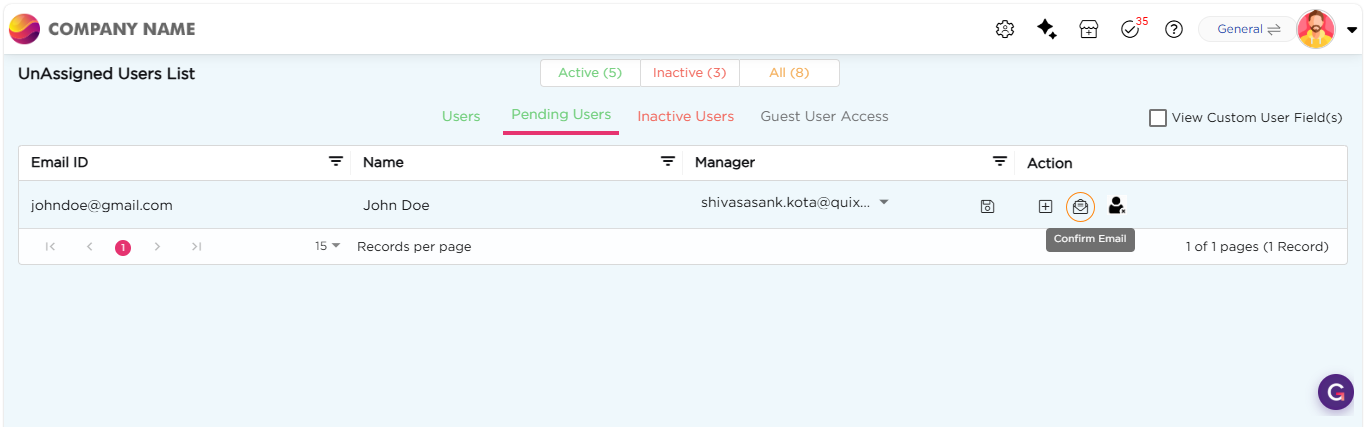
Task: Expand the profile avatar menu arrow
Action: (x=1352, y=30)
